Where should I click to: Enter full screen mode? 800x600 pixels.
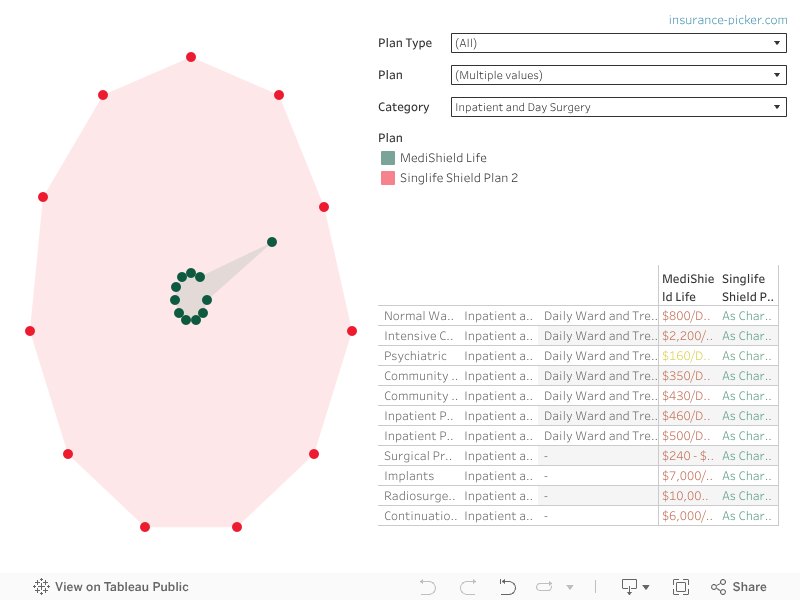pos(681,587)
